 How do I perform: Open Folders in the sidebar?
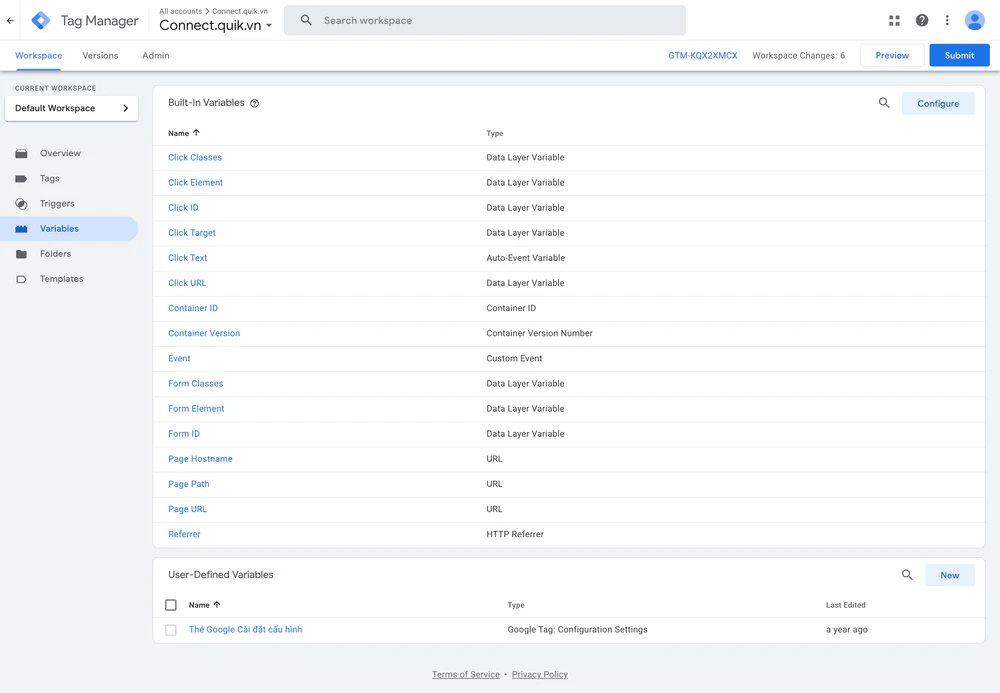coord(55,254)
